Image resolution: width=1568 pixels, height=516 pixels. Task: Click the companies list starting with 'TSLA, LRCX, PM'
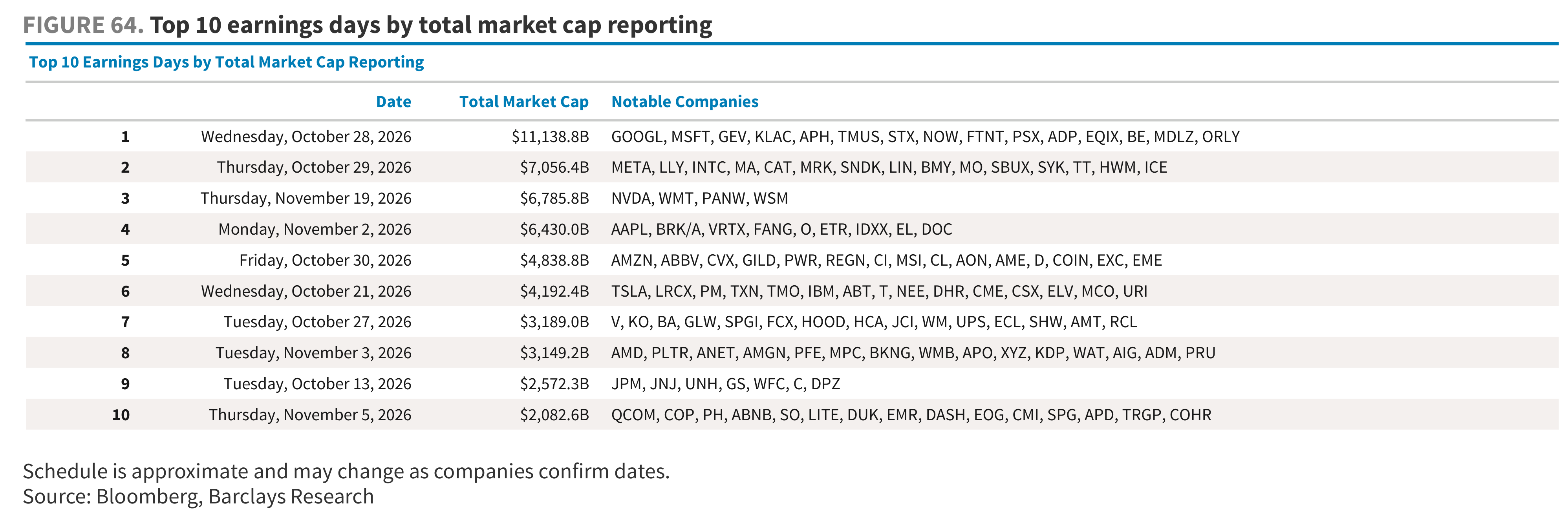880,292
